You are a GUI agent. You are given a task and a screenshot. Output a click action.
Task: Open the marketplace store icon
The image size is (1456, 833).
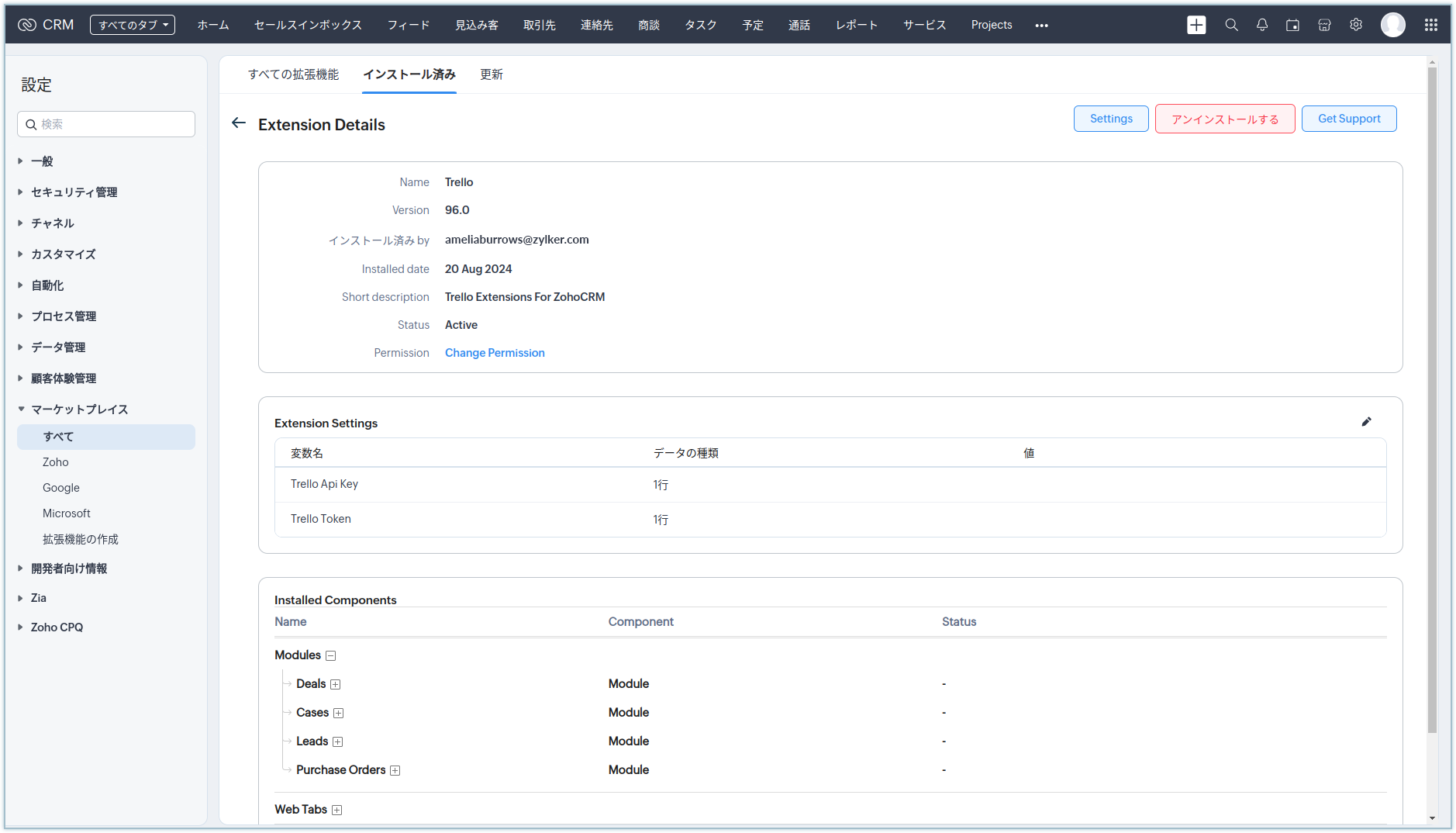click(1324, 25)
